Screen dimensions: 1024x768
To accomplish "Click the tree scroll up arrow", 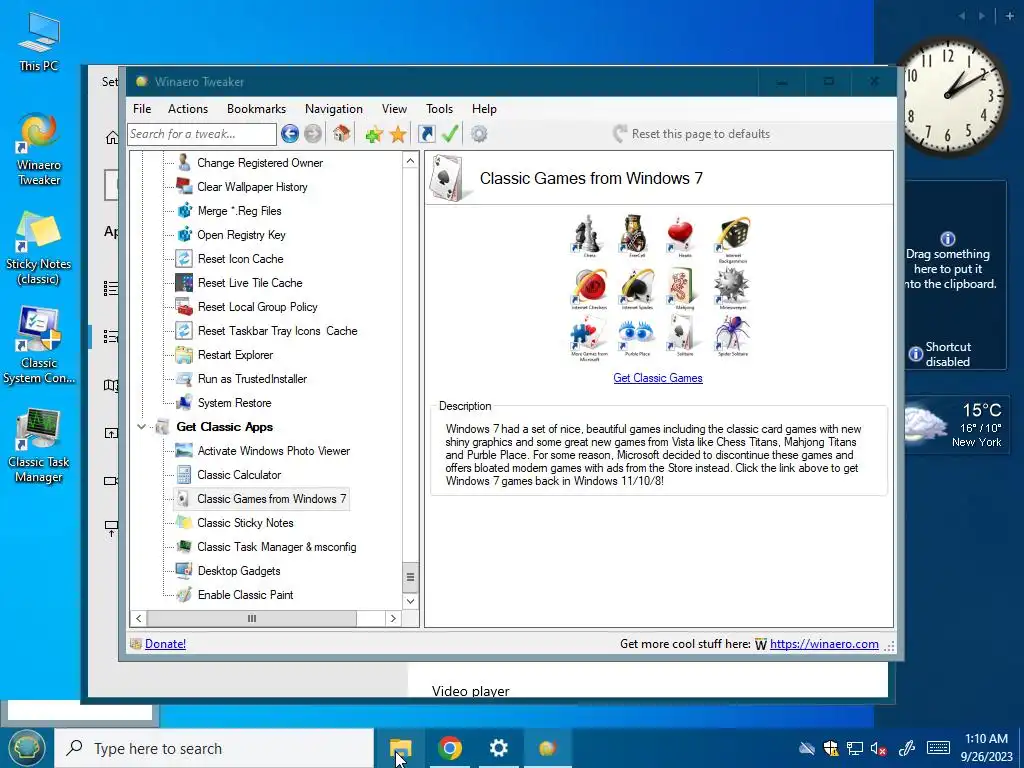I will click(x=410, y=161).
